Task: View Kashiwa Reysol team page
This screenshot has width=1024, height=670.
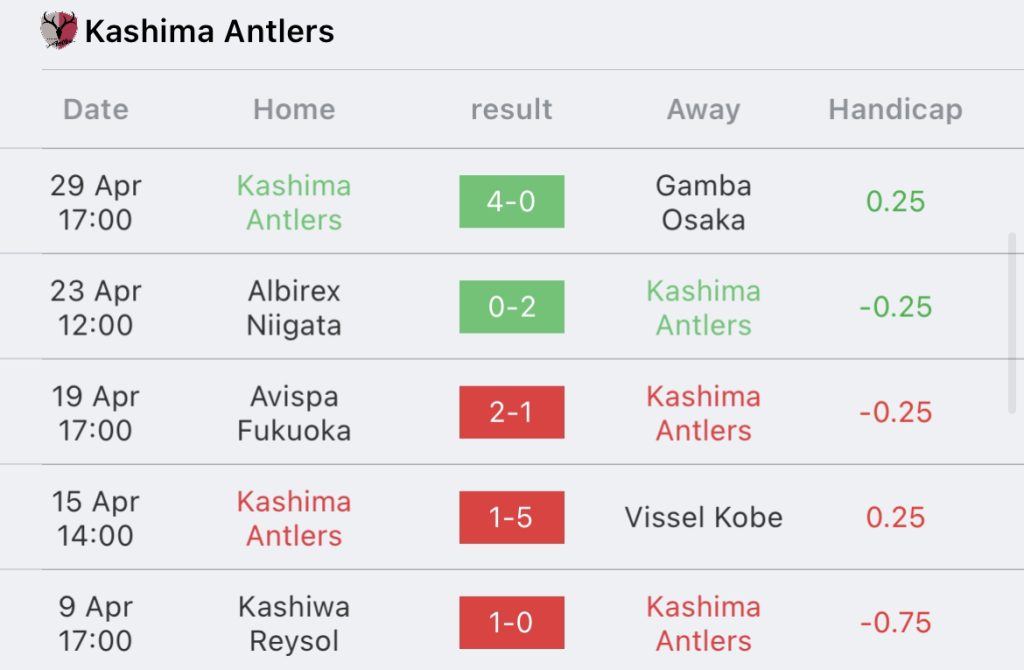Action: 294,624
